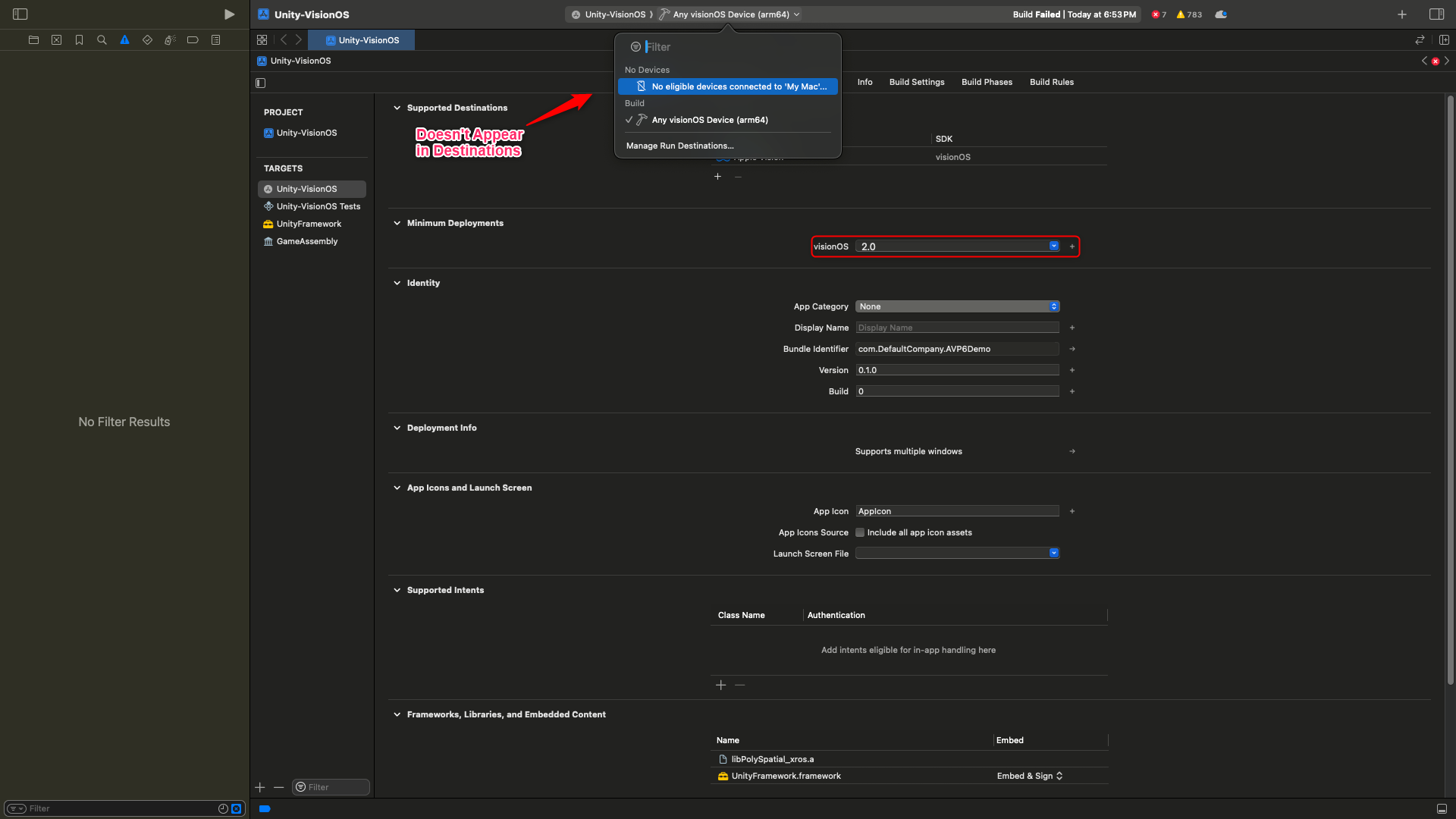Switch to the Build Rules tab
1456x819 pixels.
pos(1052,82)
